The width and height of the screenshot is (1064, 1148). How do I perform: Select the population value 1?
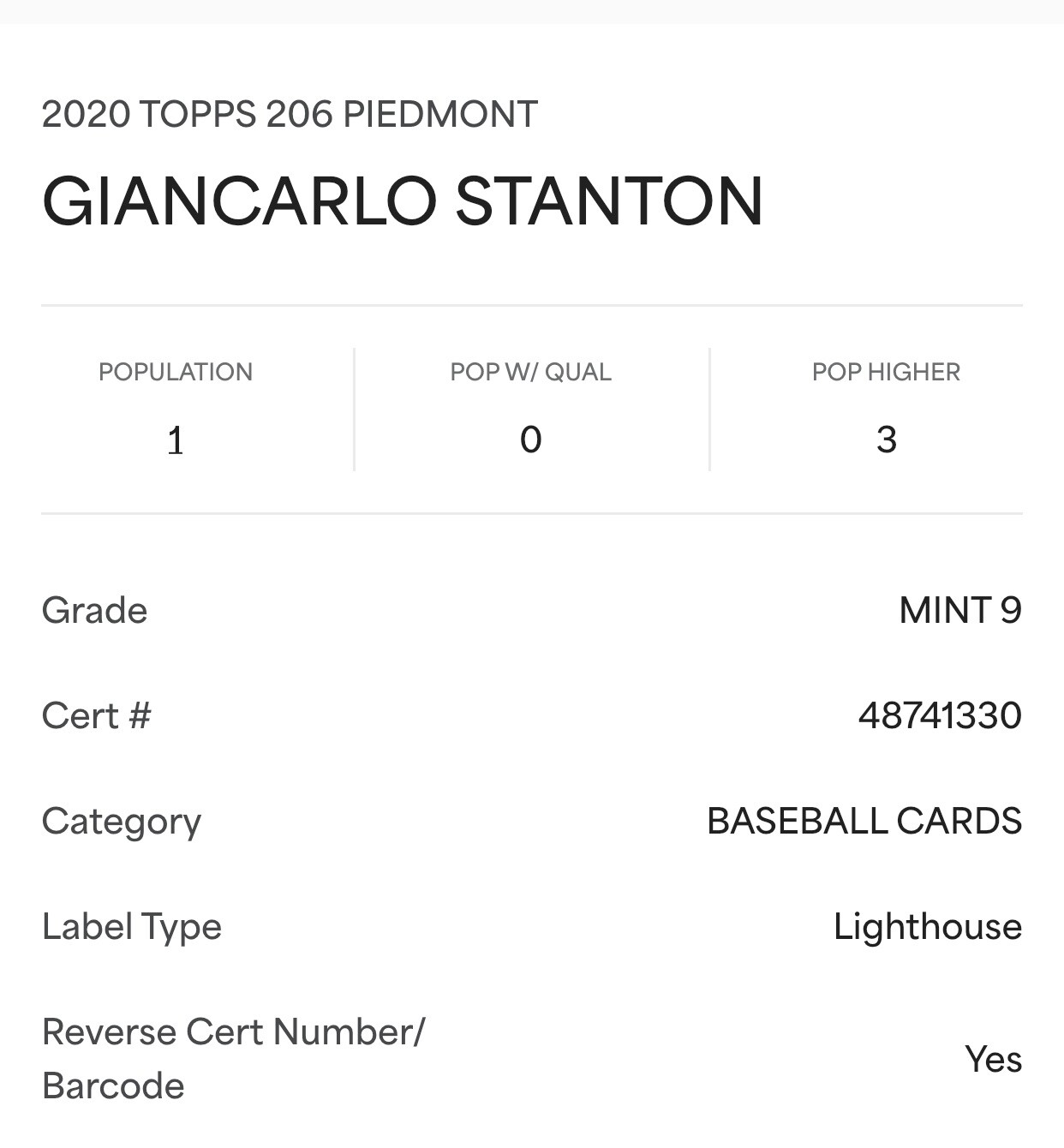click(x=176, y=440)
